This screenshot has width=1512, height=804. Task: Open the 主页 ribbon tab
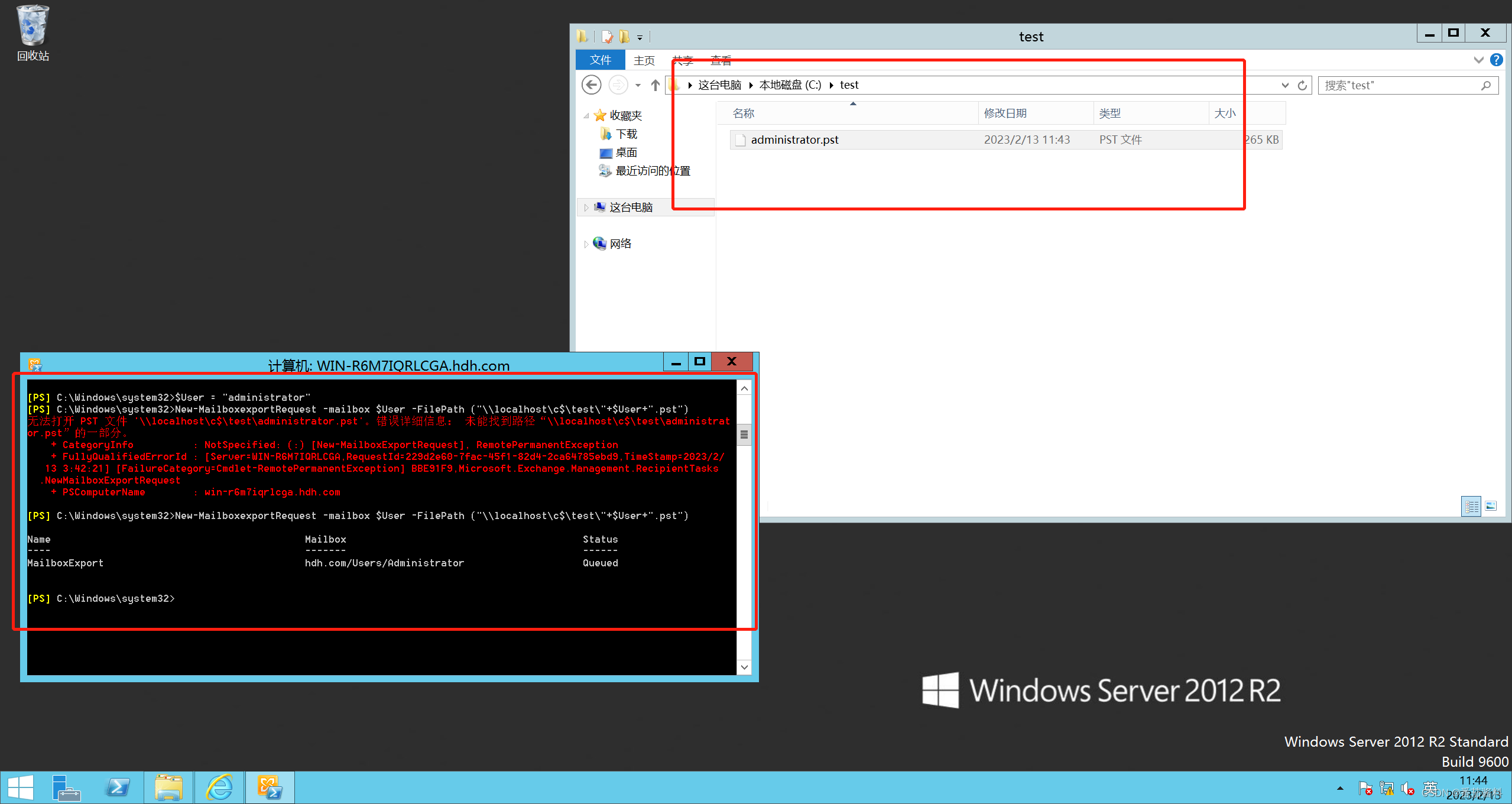[644, 60]
